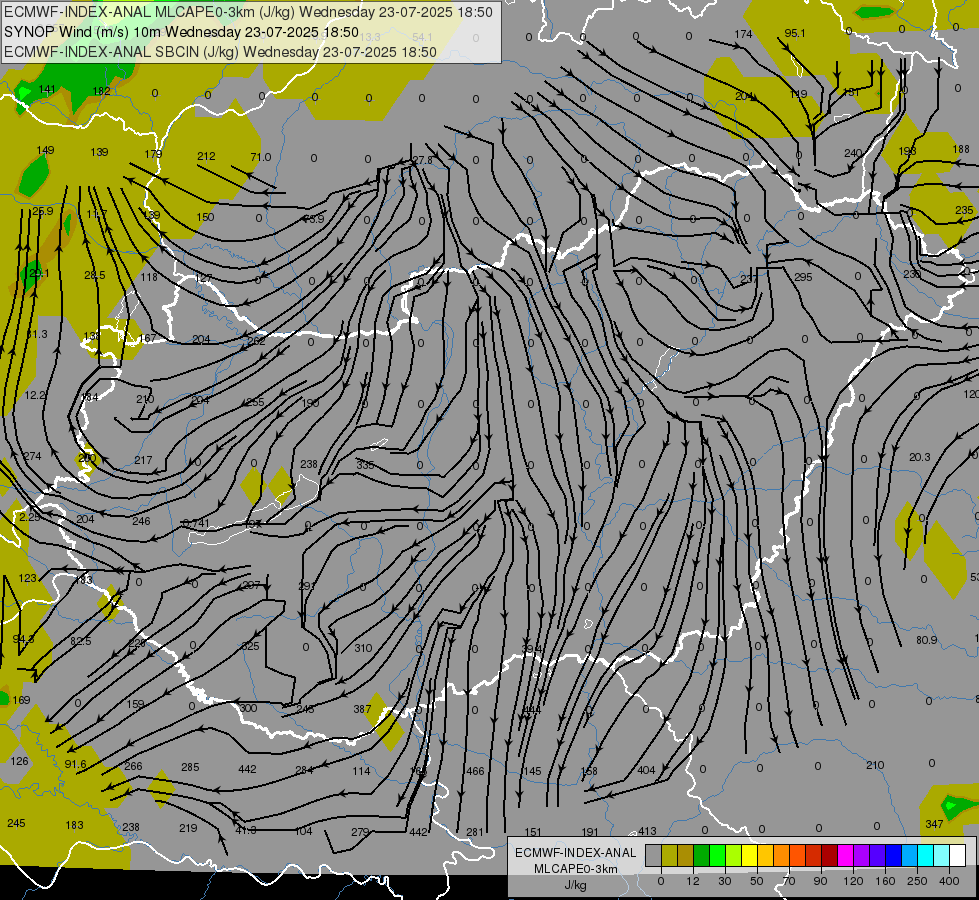Screen dimensions: 979x900
Task: Click the map value '347'
Action: pos(934,824)
